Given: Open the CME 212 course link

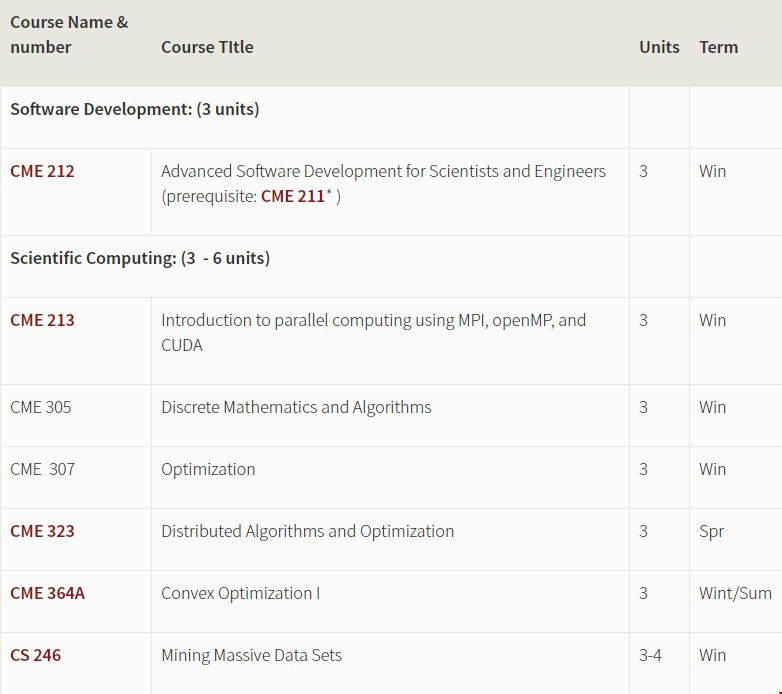Looking at the screenshot, I should tap(42, 171).
